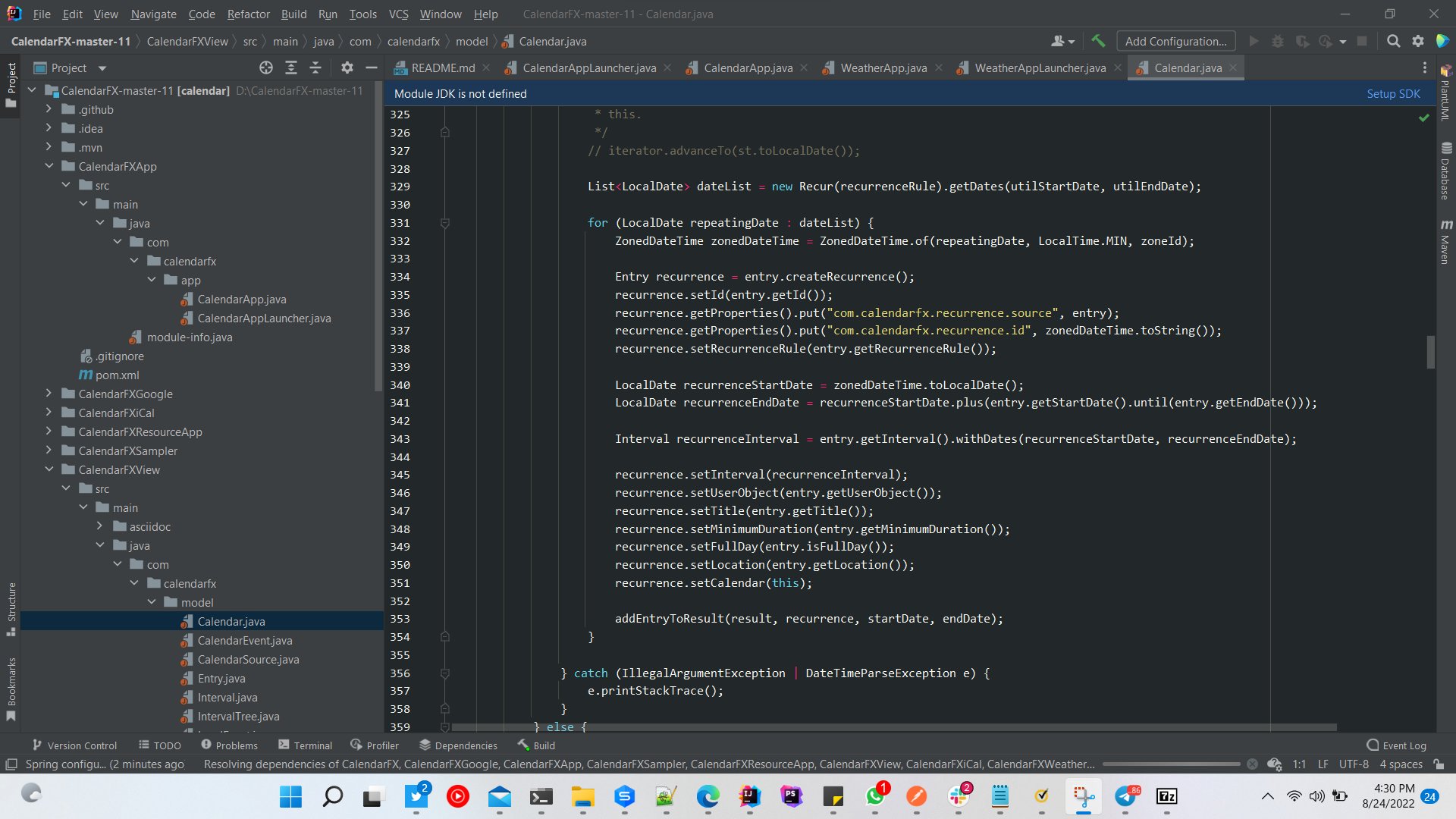Switch to the WeatherAppLauncher.java tab
This screenshot has width=1456, height=819.
pos(1040,67)
